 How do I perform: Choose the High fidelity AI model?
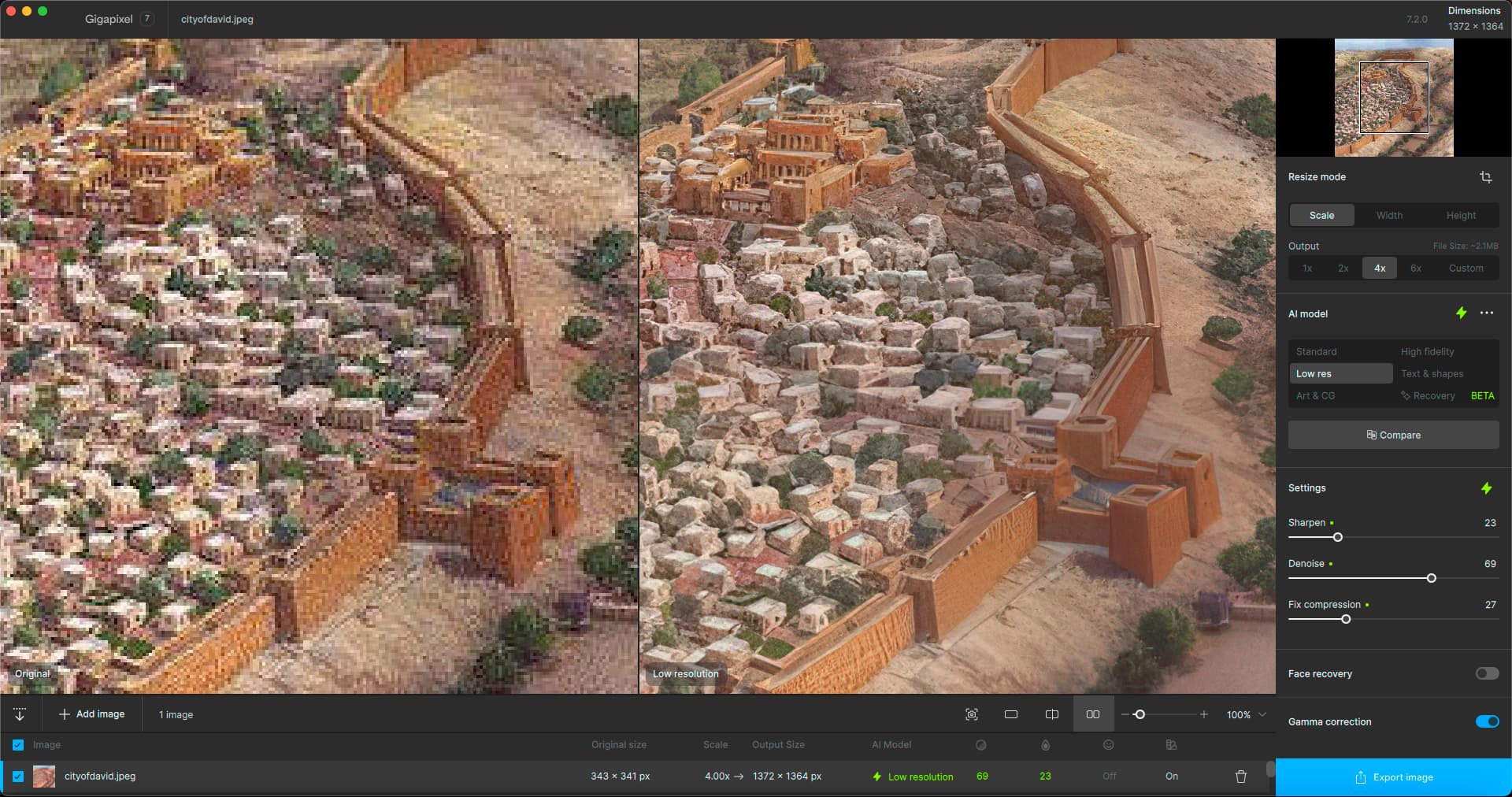1427,352
